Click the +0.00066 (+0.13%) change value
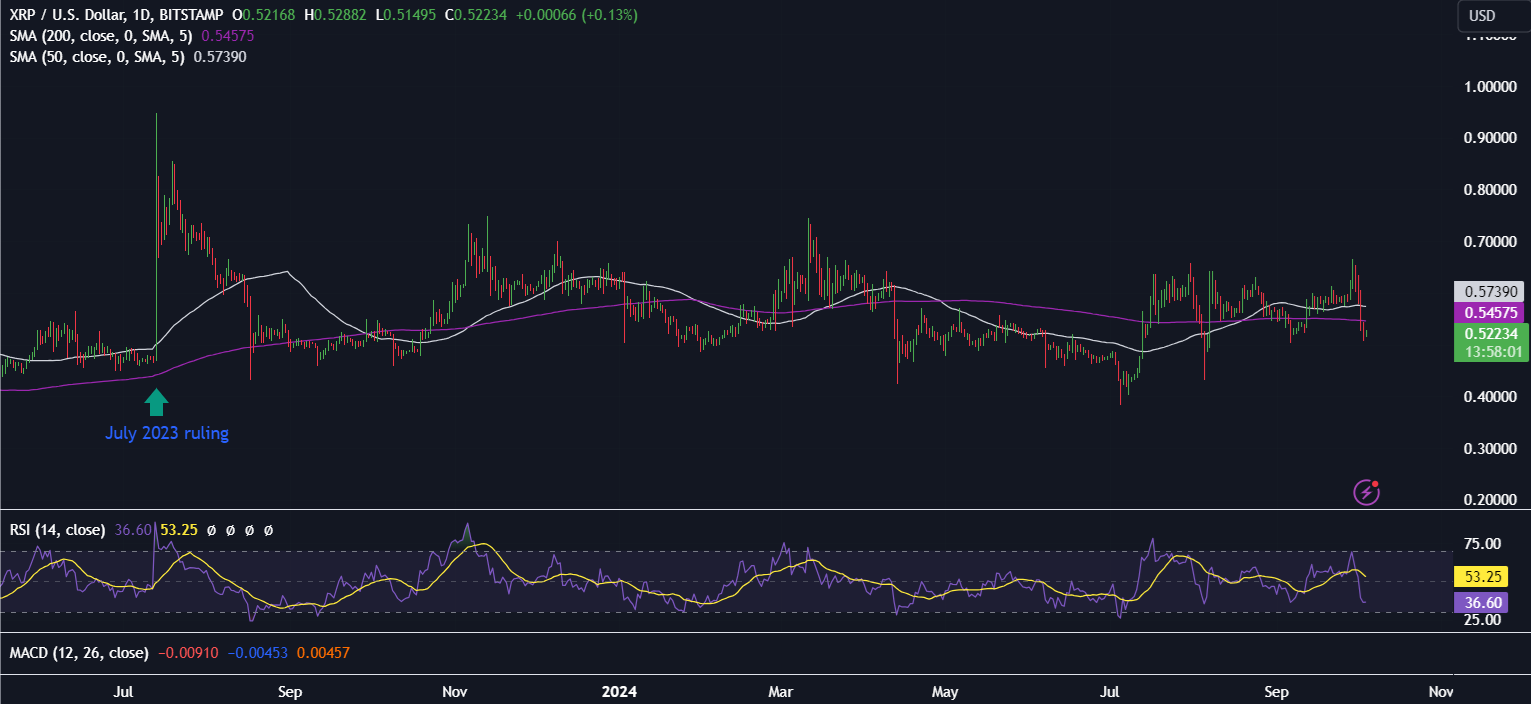 [578, 16]
